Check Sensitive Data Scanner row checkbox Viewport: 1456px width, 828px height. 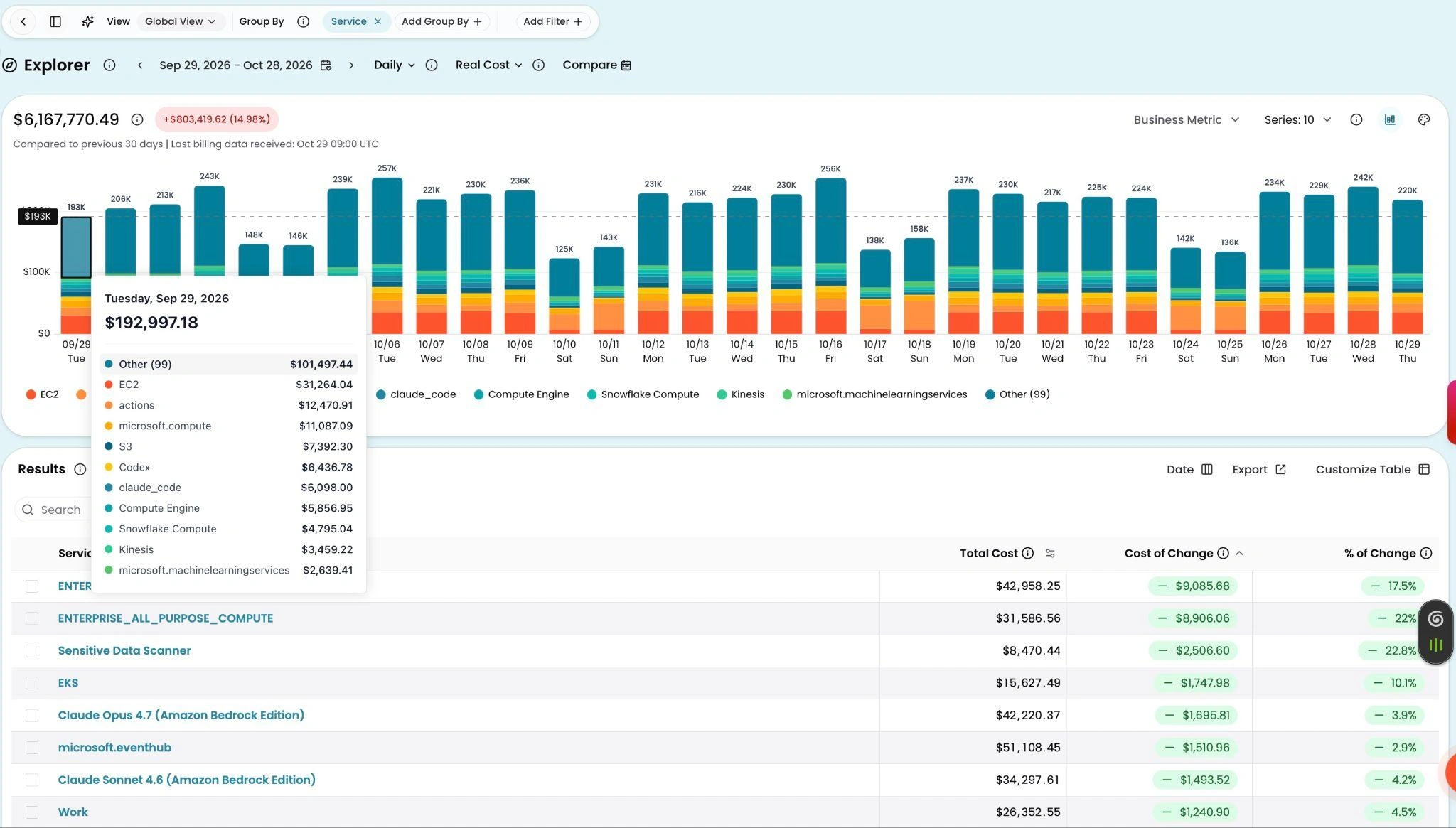32,651
